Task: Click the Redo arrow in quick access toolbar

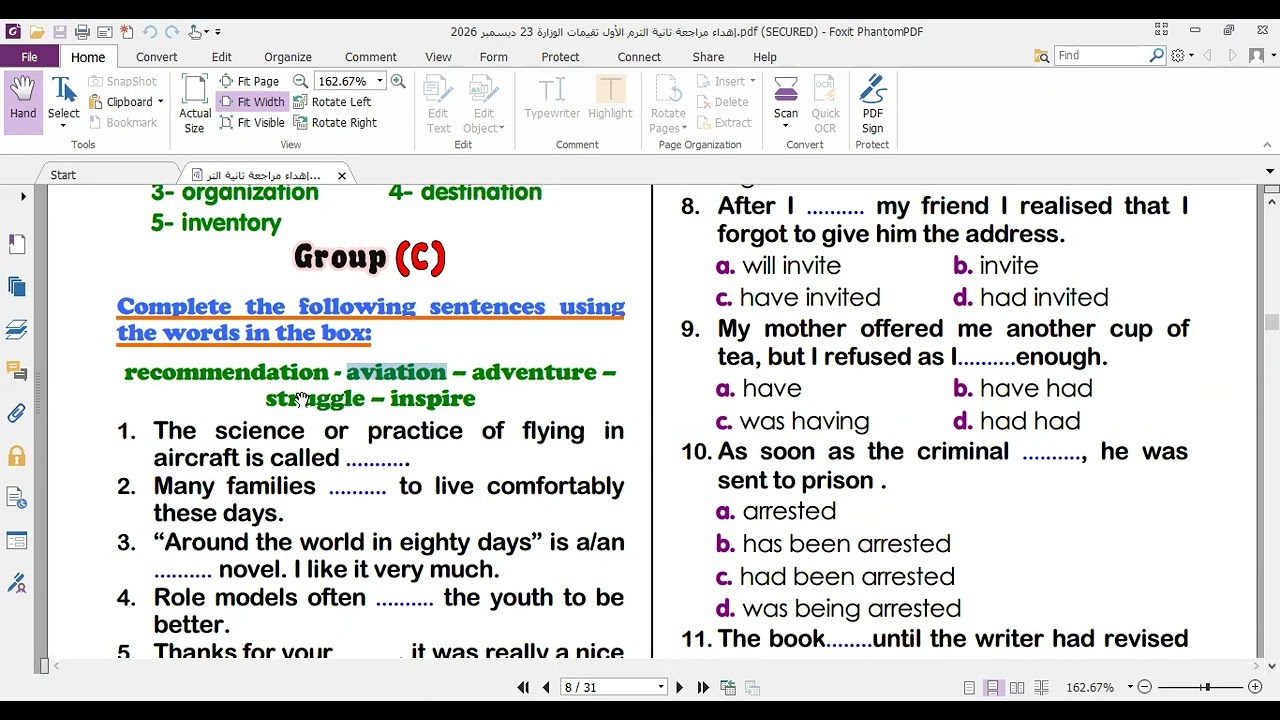Action: pyautogui.click(x=171, y=32)
